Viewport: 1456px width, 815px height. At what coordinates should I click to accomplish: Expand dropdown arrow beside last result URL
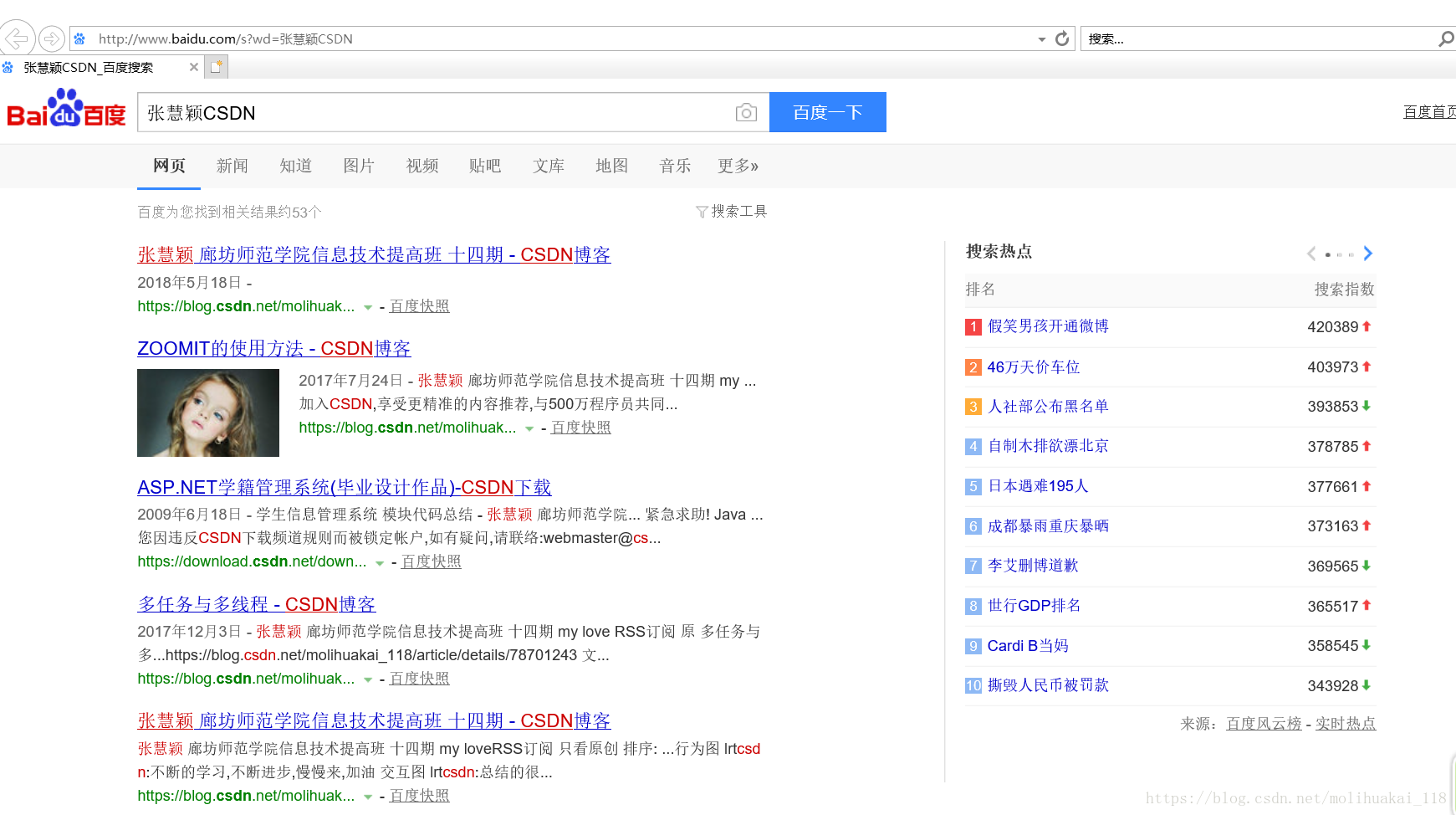pyautogui.click(x=368, y=797)
